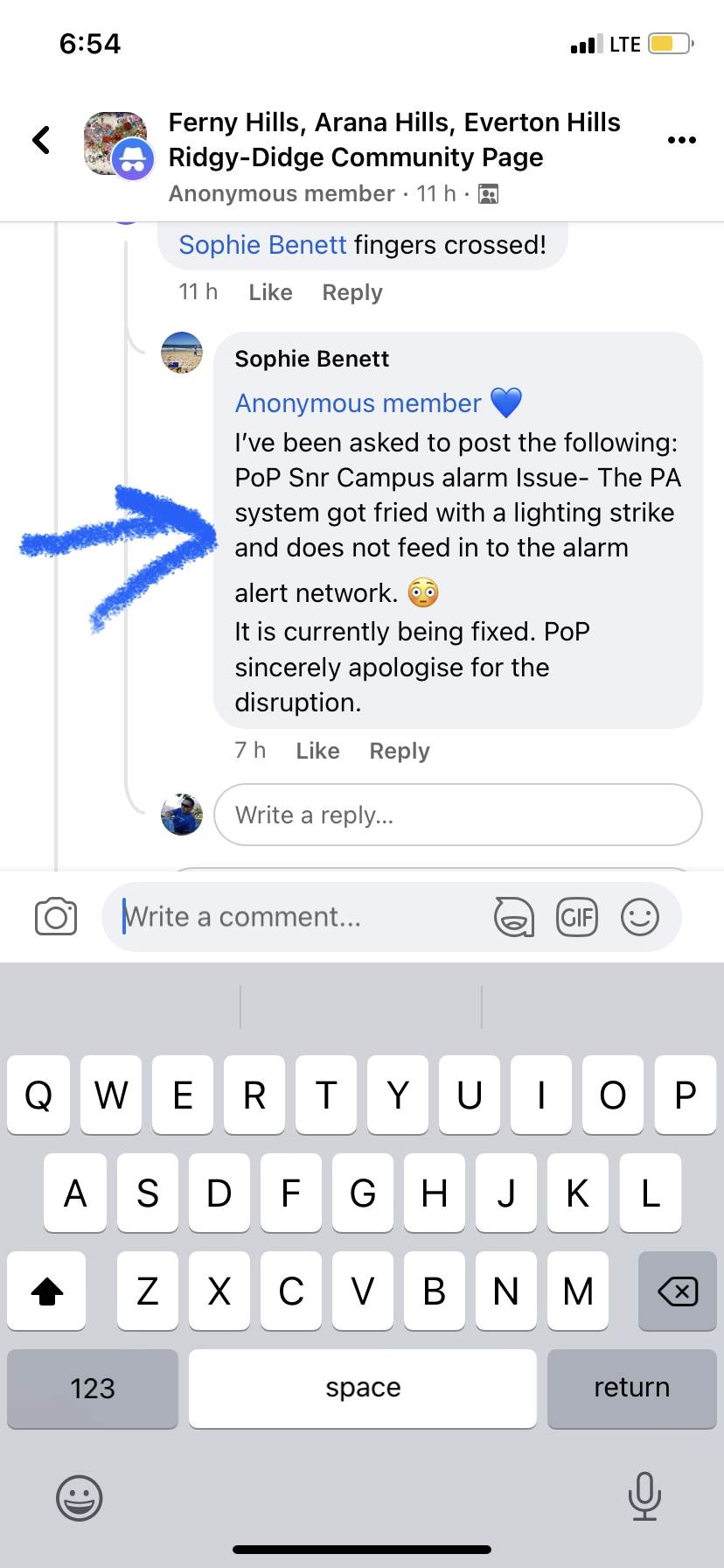Tap the 'Write a comment...' field
This screenshot has height=1568, width=724.
(297, 917)
